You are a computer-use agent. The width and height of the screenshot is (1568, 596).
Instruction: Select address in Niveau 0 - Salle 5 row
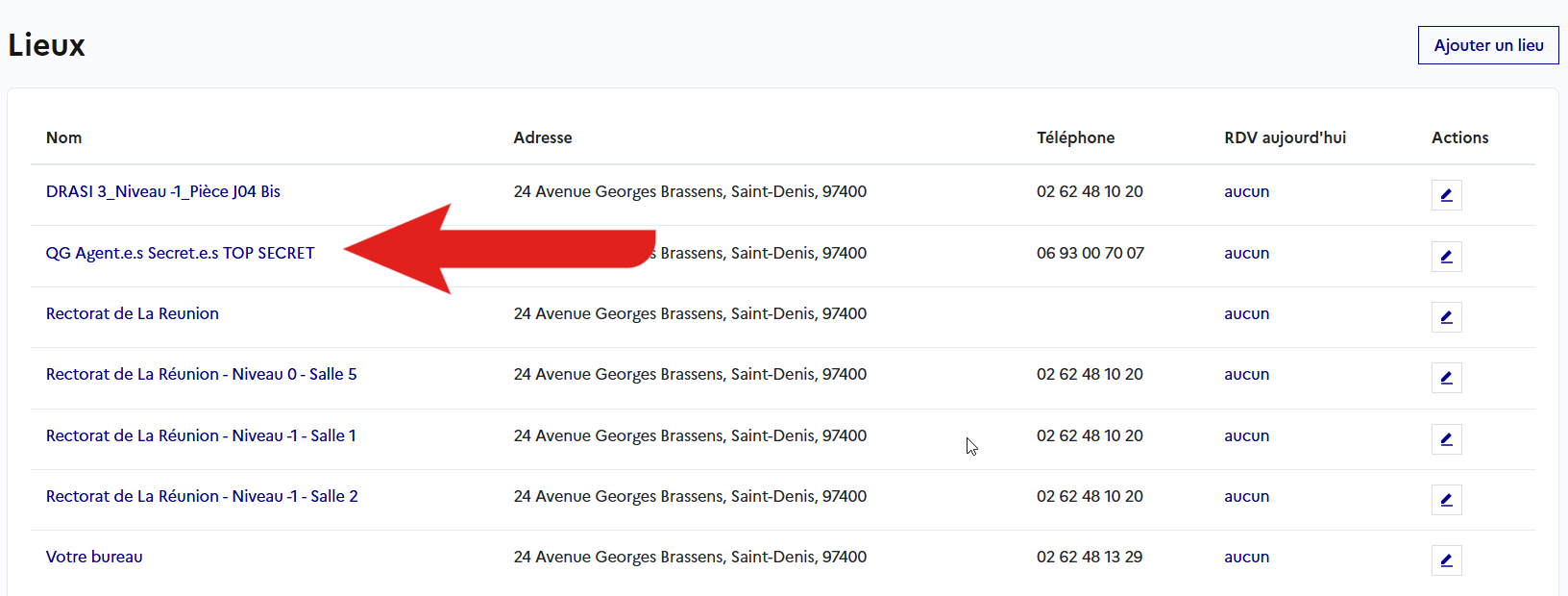tap(690, 374)
